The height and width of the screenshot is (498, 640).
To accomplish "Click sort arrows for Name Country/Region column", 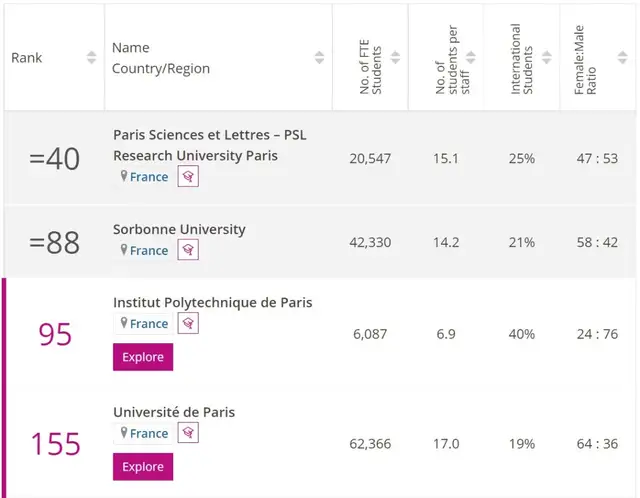I will [320, 57].
